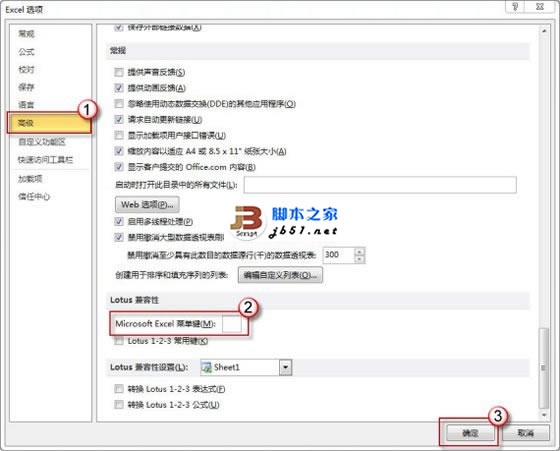Select 常规 in the options sidebar

pos(26,34)
